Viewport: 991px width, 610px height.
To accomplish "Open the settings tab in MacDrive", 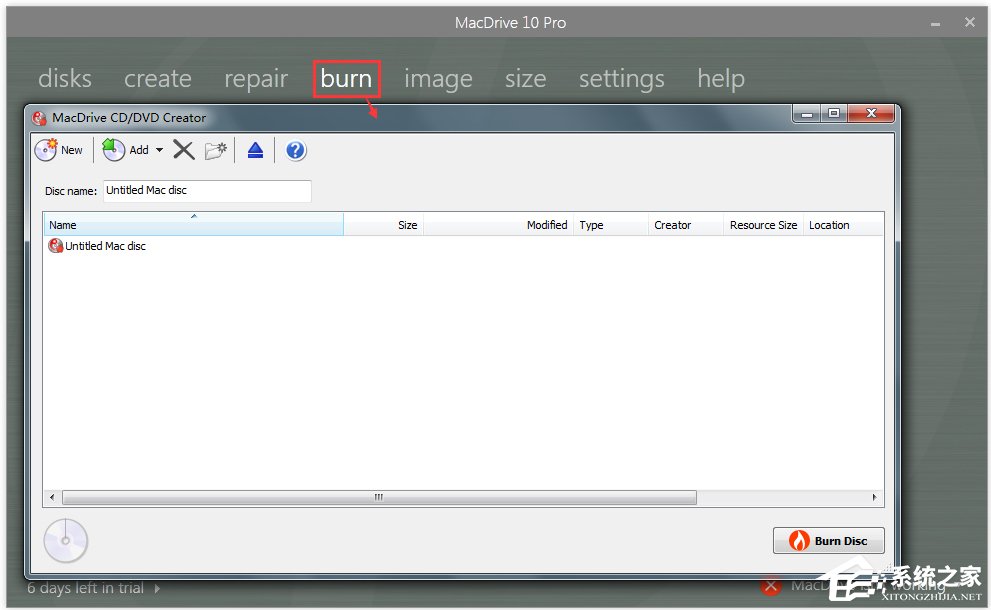I will click(622, 80).
